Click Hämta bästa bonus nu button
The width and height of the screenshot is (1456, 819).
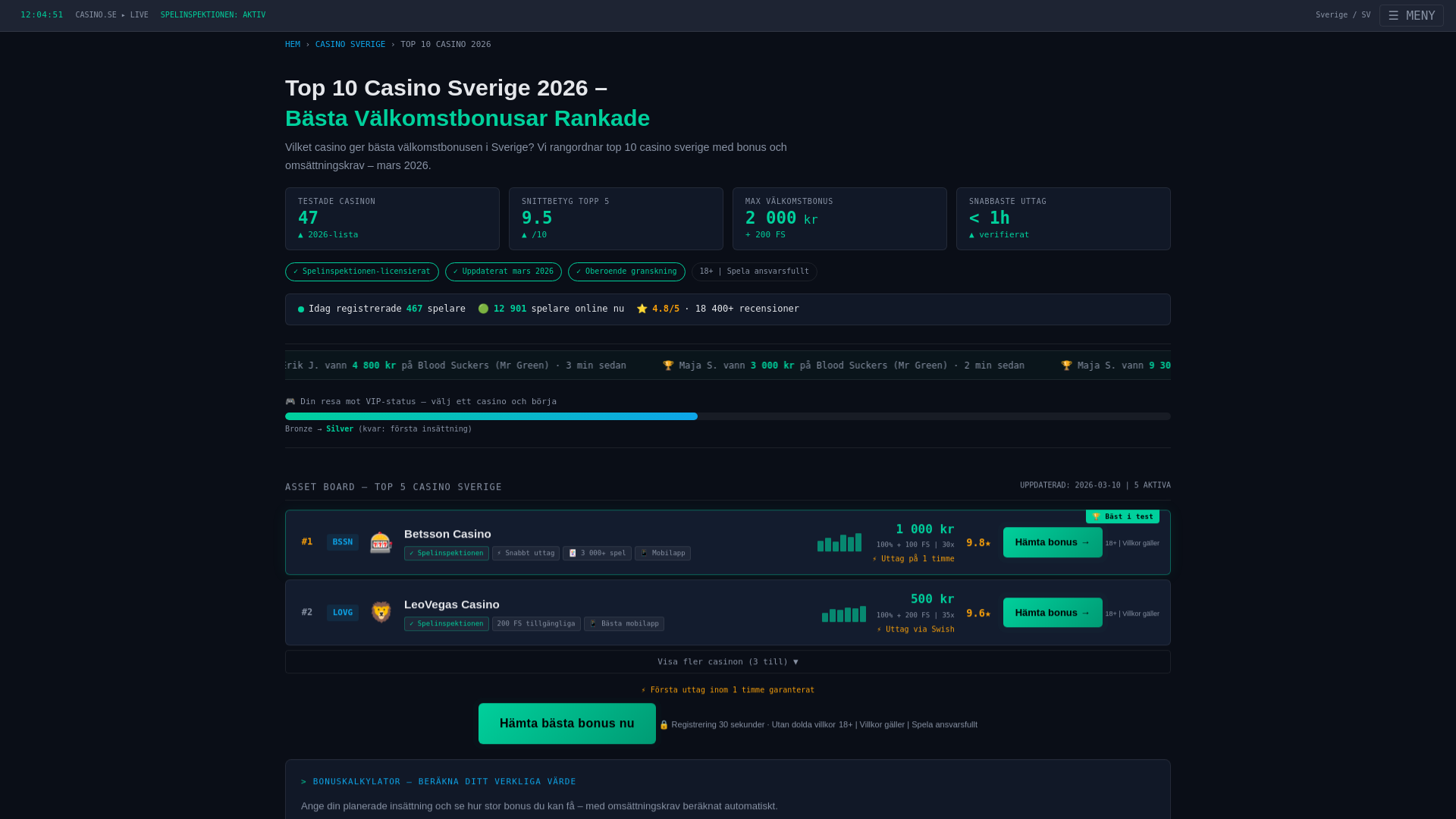tap(567, 723)
